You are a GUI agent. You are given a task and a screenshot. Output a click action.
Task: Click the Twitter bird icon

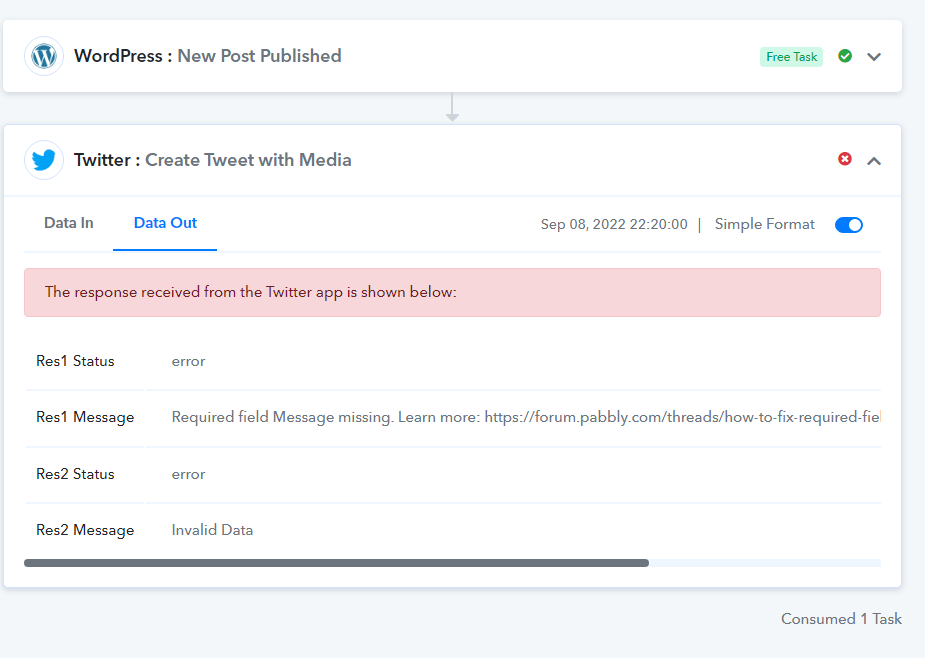(44, 160)
